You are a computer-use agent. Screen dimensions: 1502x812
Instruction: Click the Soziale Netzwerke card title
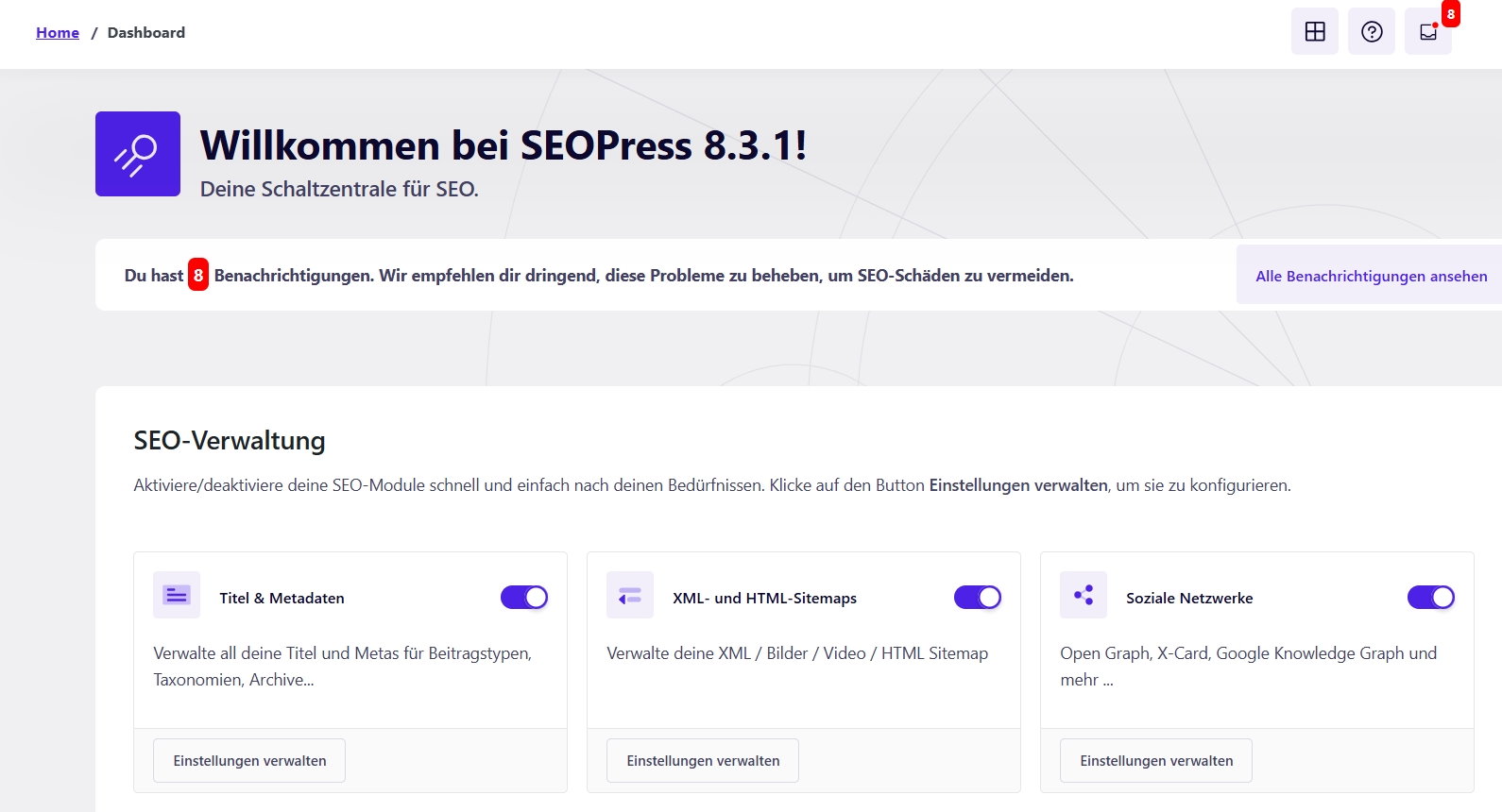[1189, 598]
